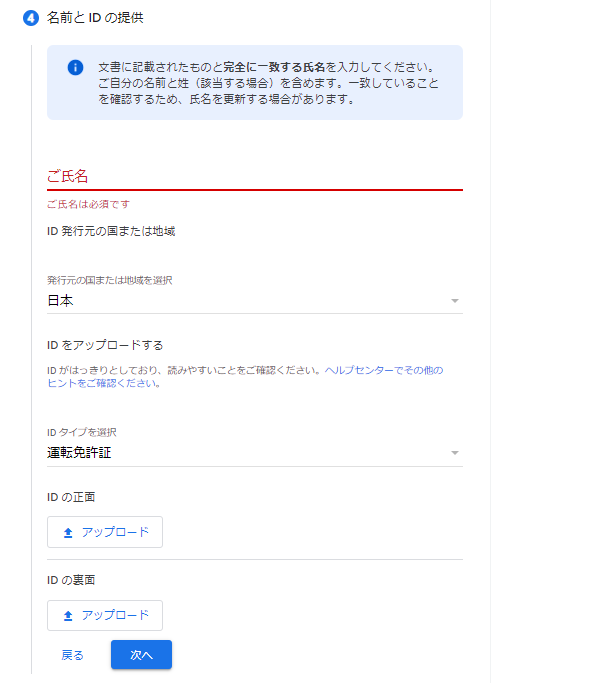Click the info banner text about matching 氏名
Image resolution: width=596 pixels, height=683 pixels.
[x=268, y=83]
